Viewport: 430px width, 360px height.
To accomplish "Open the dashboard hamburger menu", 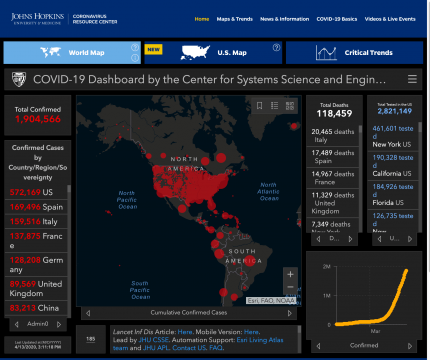I will pos(412,79).
